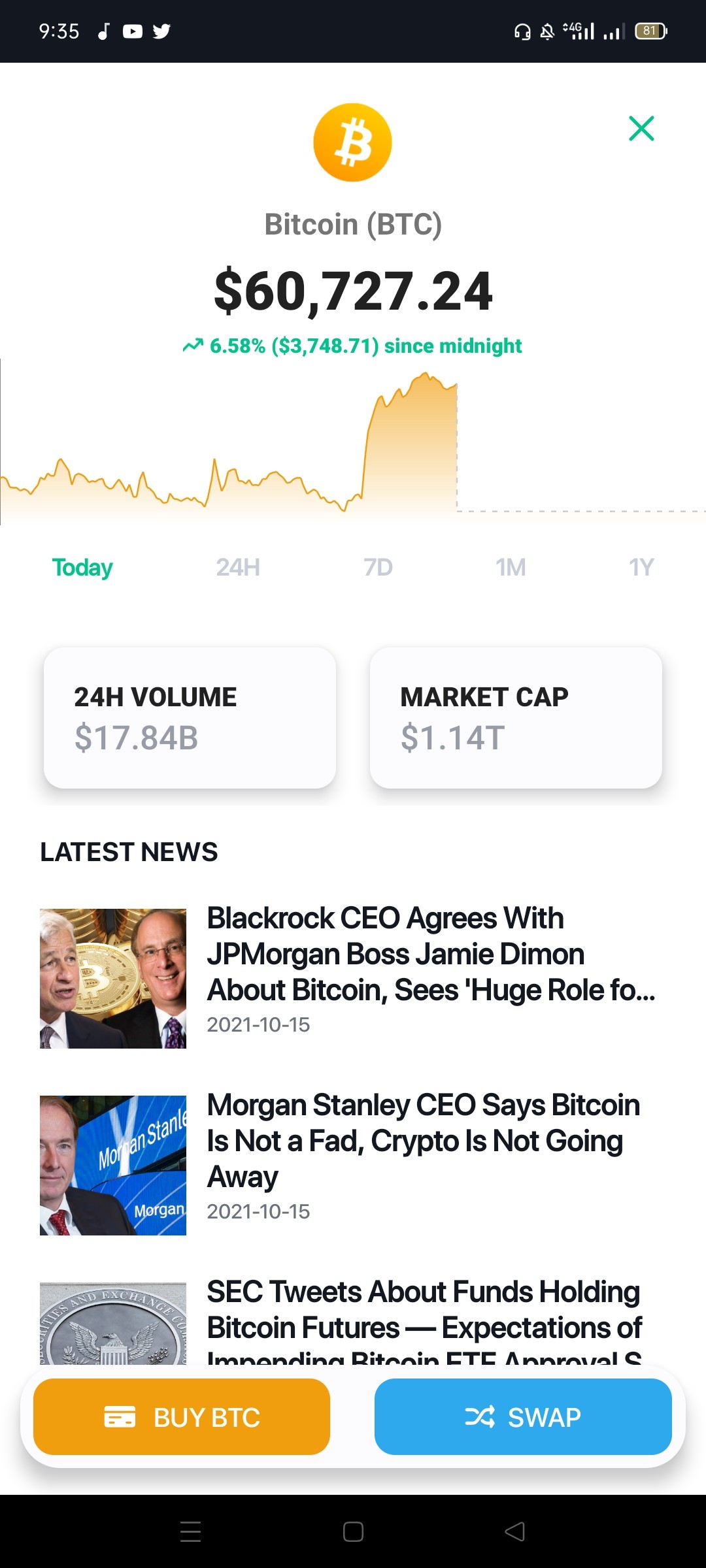
Task: Tap the Twitter icon in status bar
Action: pos(161,31)
